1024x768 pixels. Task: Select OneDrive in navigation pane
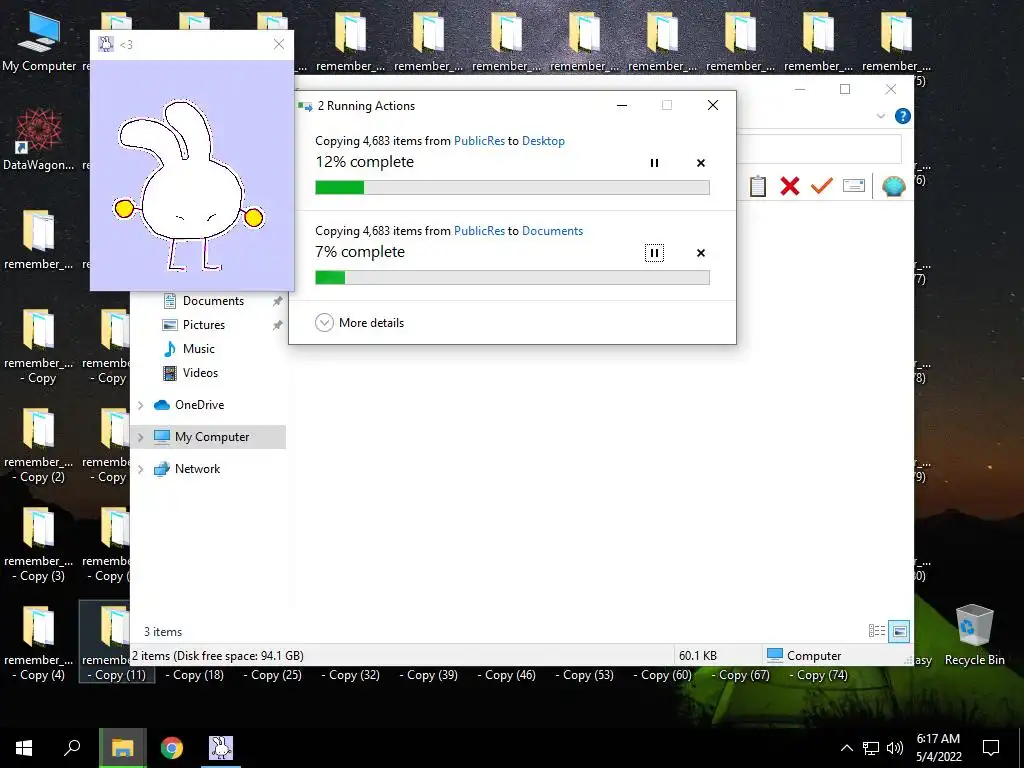pos(199,405)
